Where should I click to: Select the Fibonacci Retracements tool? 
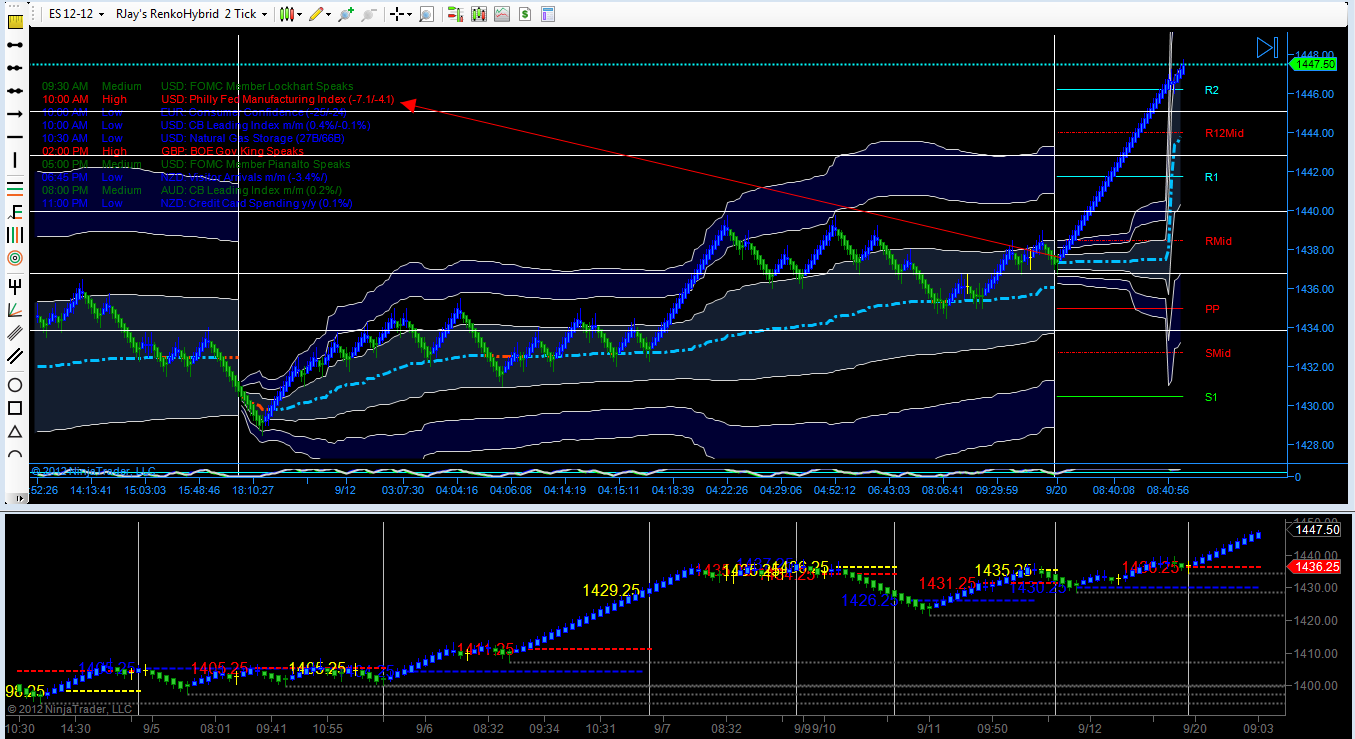click(x=15, y=187)
